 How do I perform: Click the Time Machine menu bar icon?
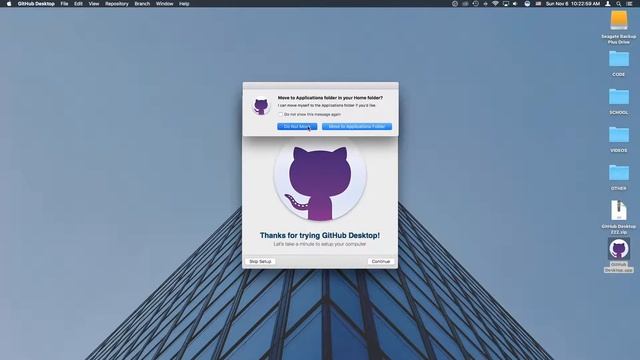click(x=476, y=4)
